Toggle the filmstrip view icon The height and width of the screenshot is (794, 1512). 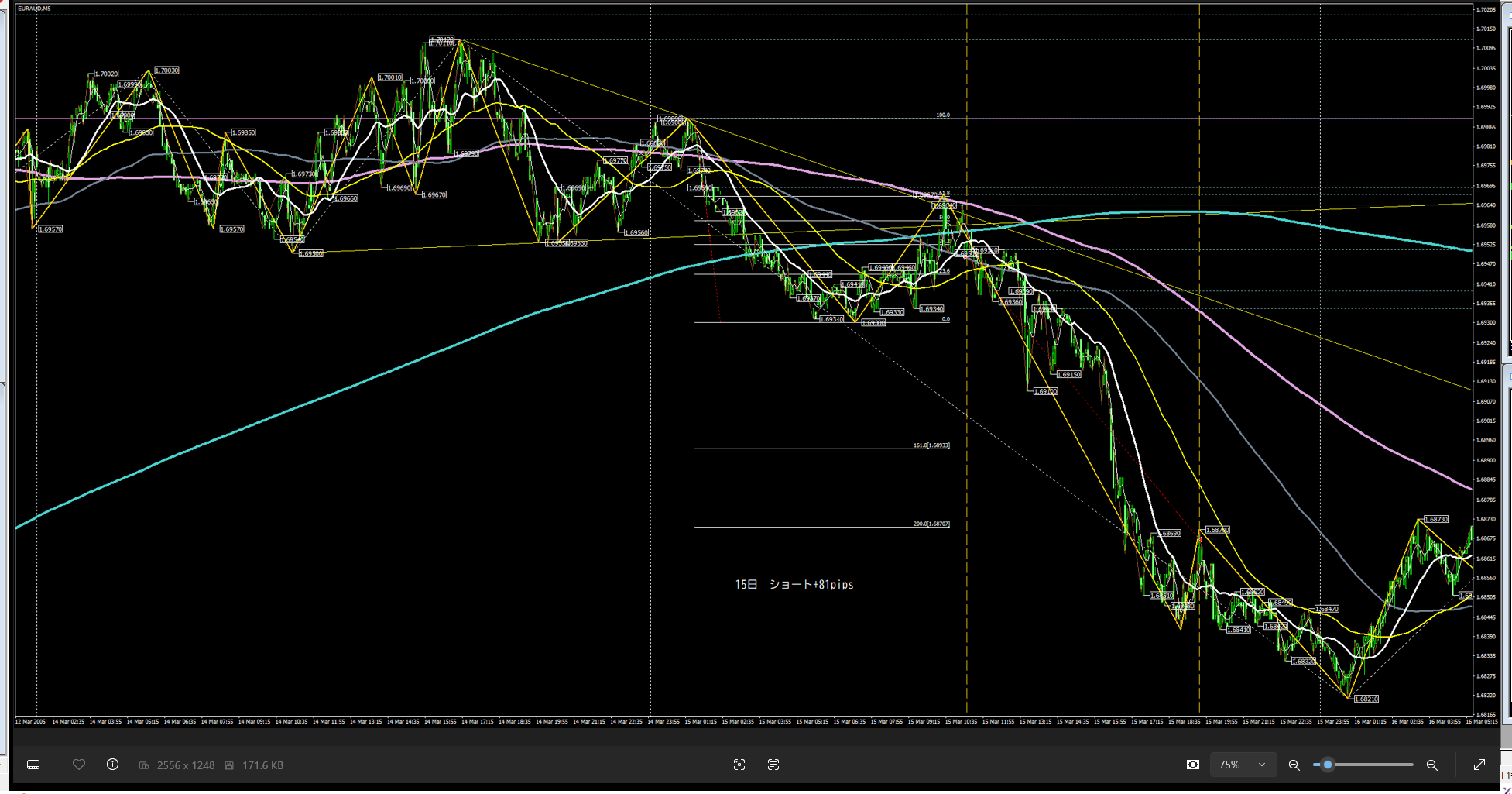33,765
